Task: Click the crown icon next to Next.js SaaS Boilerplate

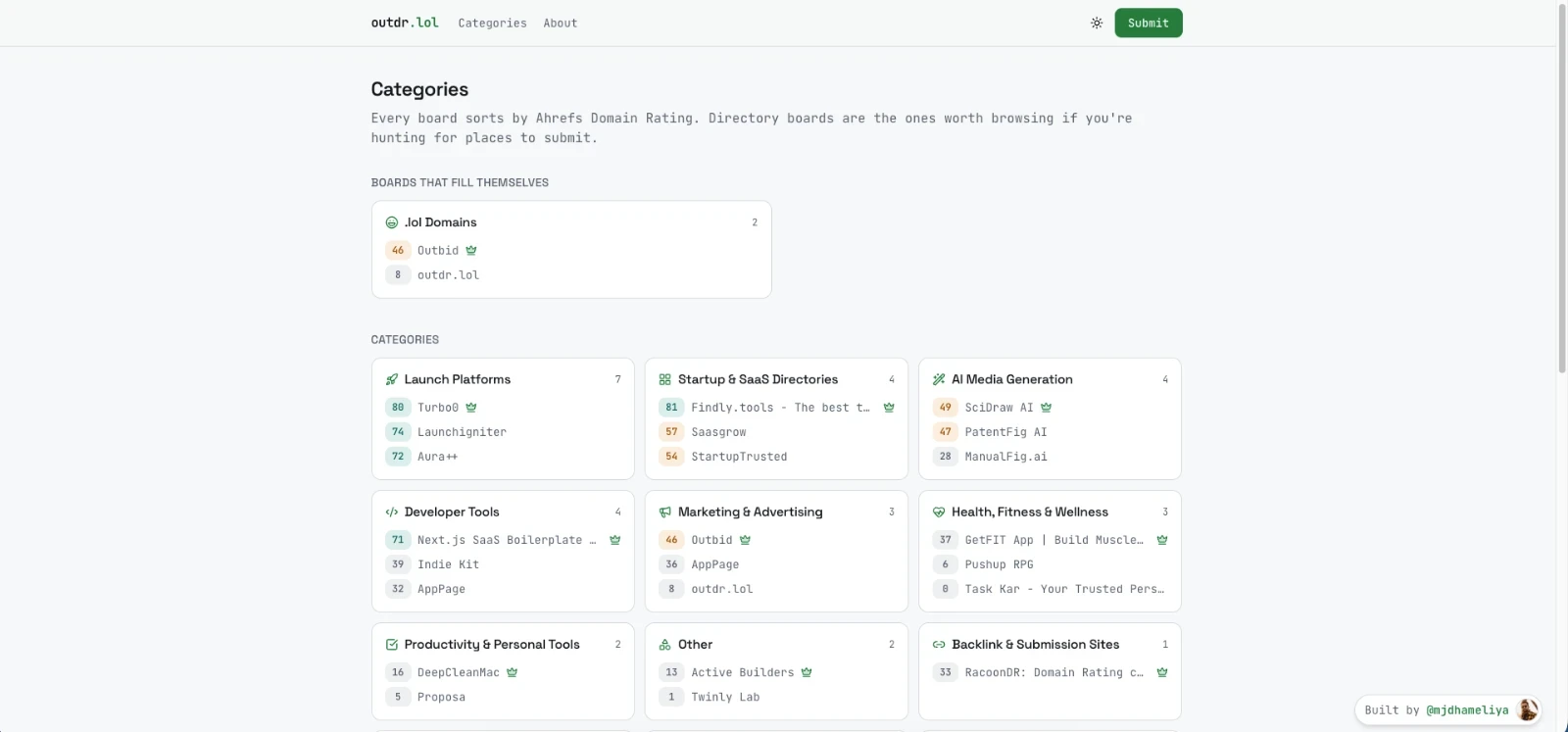Action: pos(615,540)
